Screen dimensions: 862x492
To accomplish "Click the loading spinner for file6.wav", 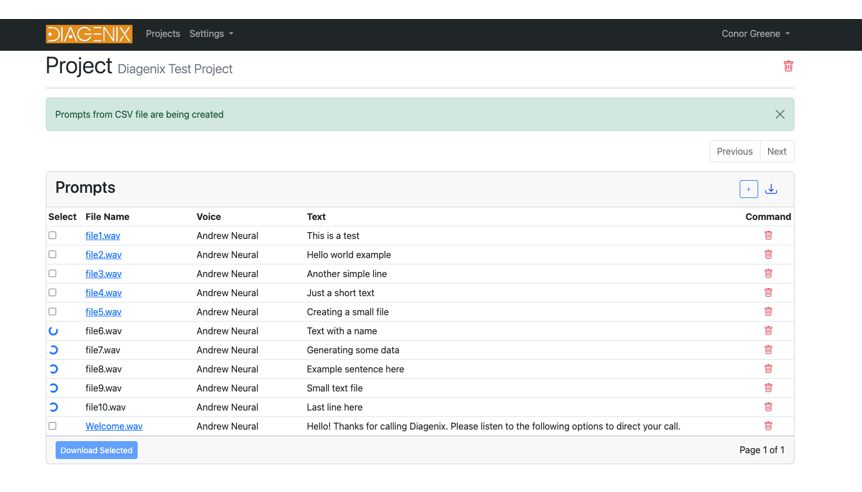I will coord(53,331).
